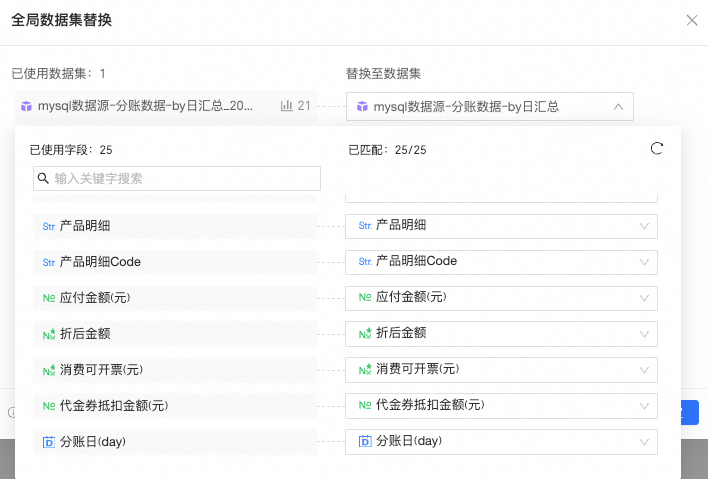708x479 pixels.
Task: Click calculated number icon of left 消费可开票(元)
Action: [x=49, y=370]
